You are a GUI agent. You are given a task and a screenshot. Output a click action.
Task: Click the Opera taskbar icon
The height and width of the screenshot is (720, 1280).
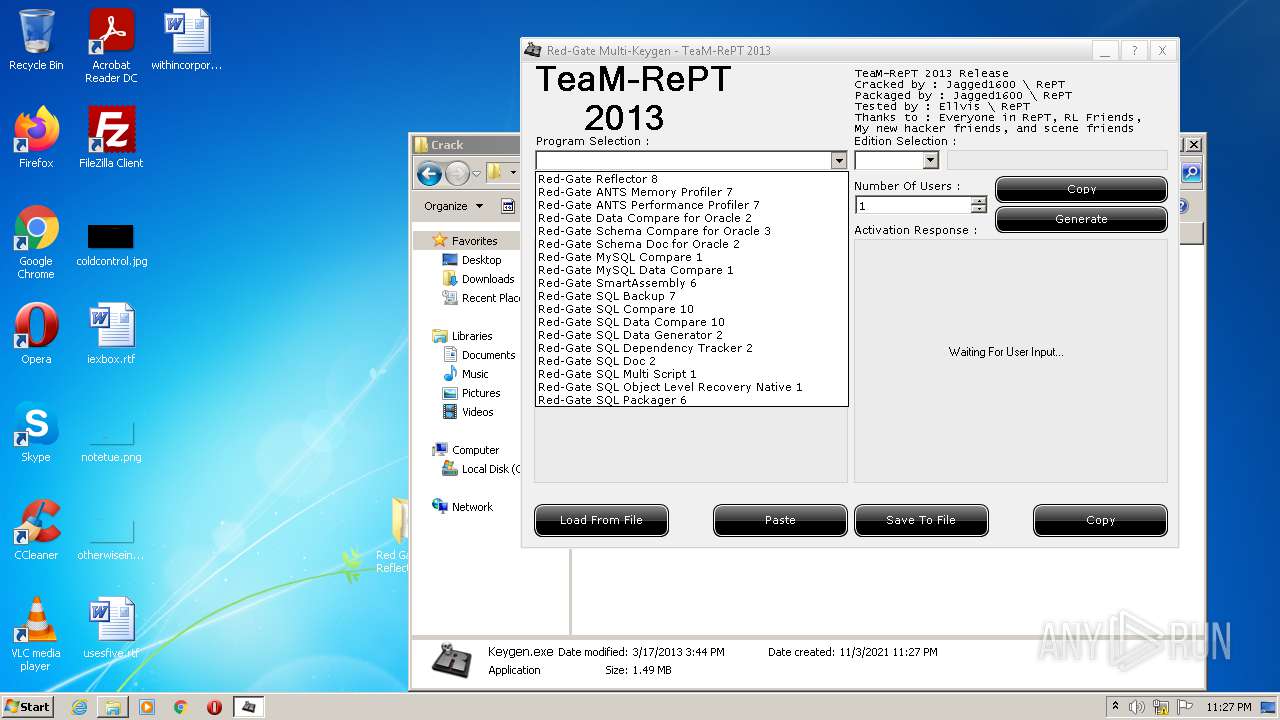[x=214, y=707]
